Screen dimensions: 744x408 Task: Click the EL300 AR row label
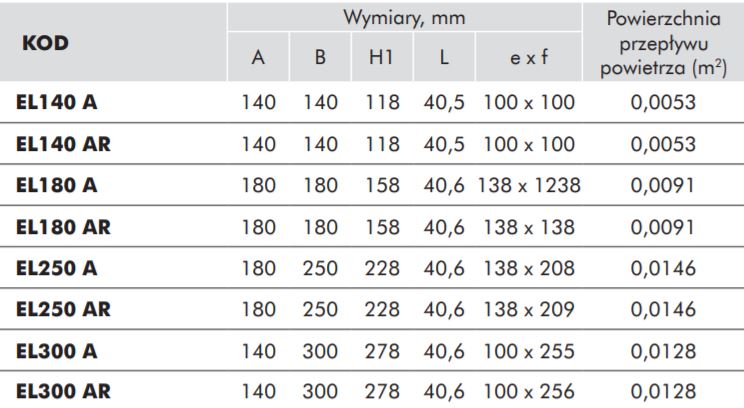coord(63,391)
